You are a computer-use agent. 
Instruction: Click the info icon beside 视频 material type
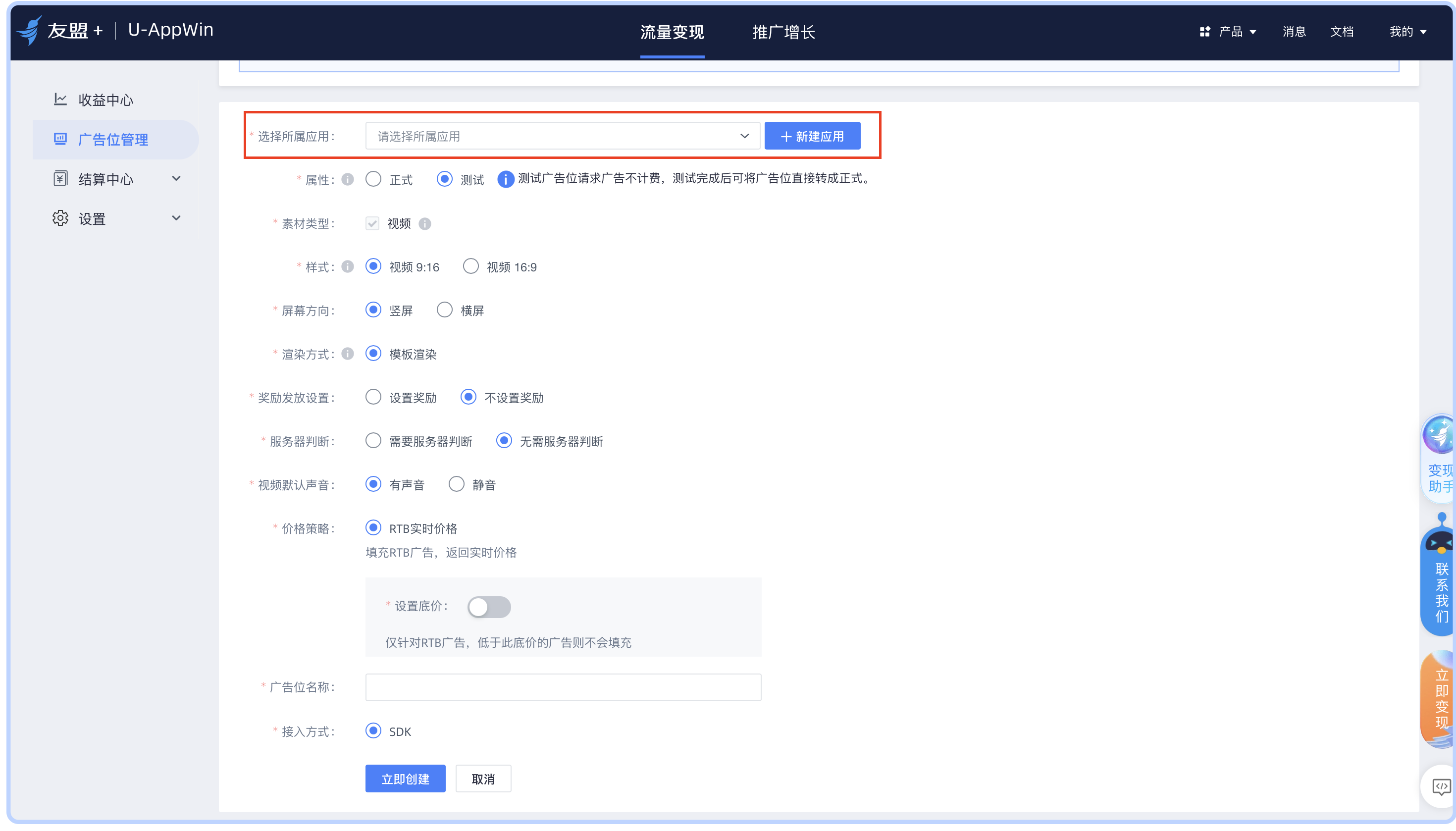click(x=424, y=224)
